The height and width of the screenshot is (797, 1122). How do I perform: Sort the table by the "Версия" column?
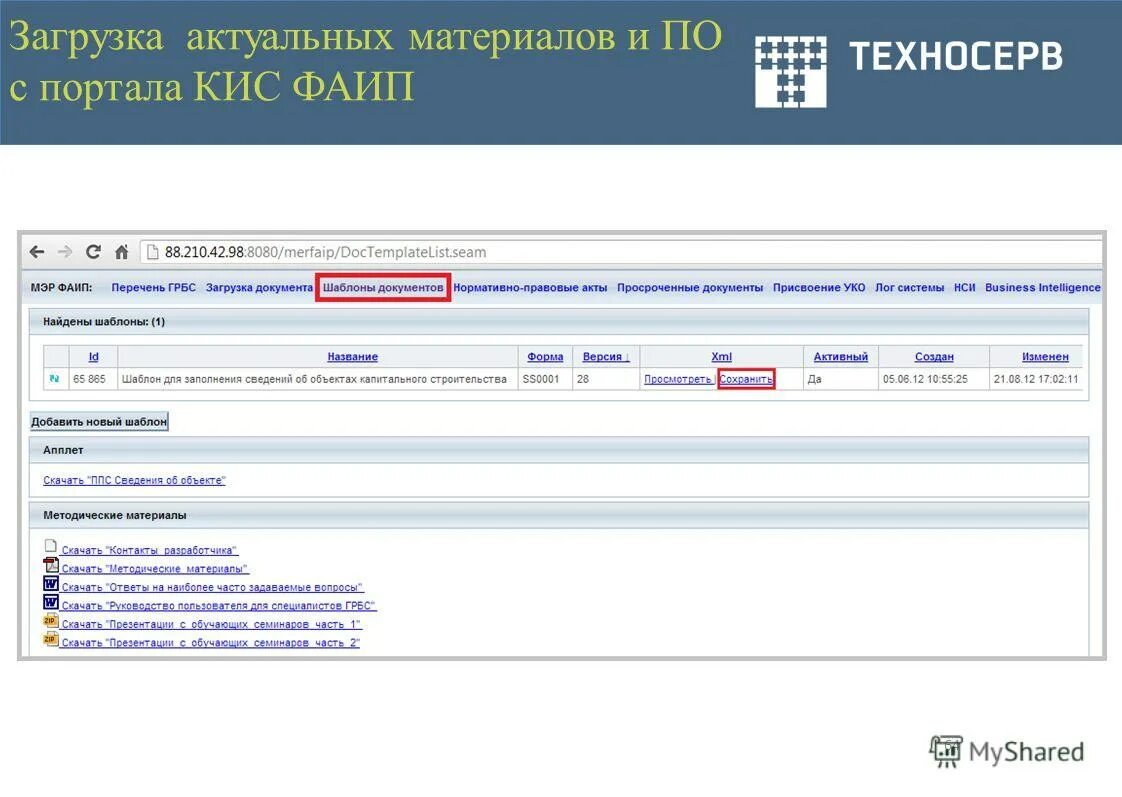click(x=600, y=356)
